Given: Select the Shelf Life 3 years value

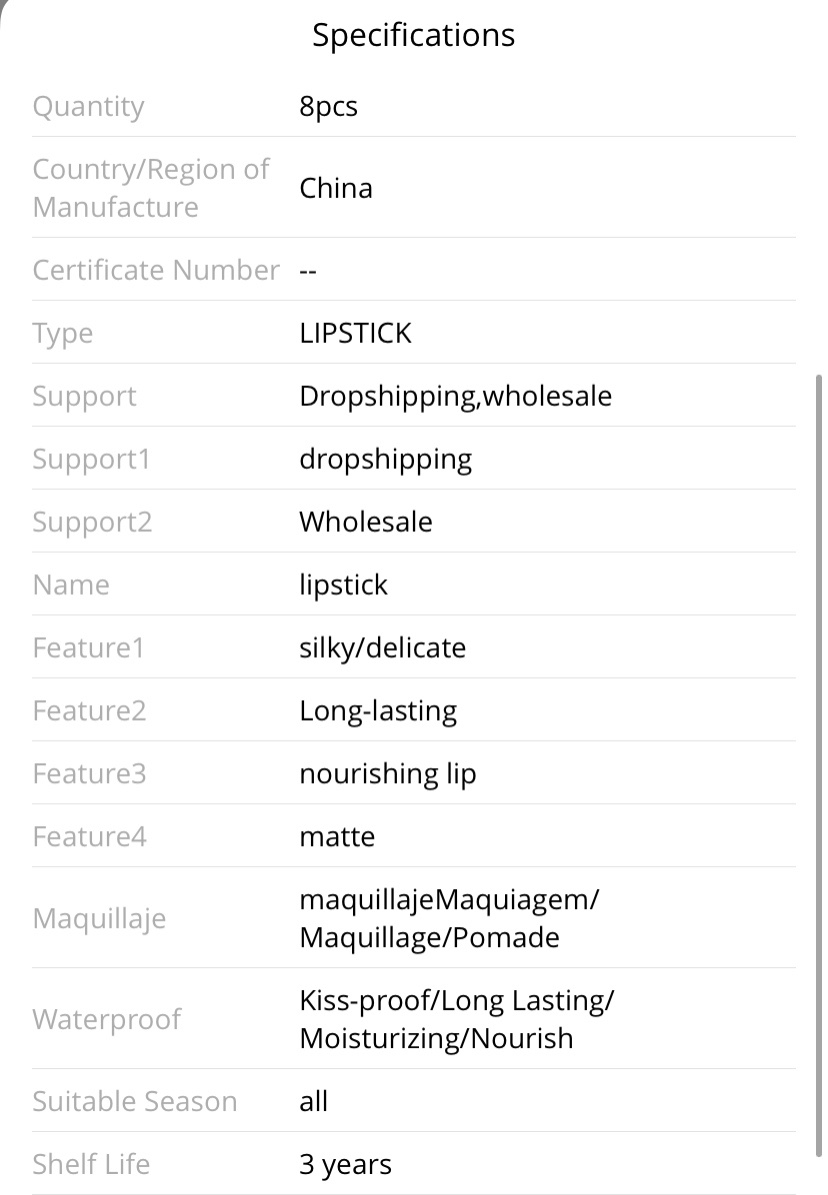Looking at the screenshot, I should pos(345,1165).
